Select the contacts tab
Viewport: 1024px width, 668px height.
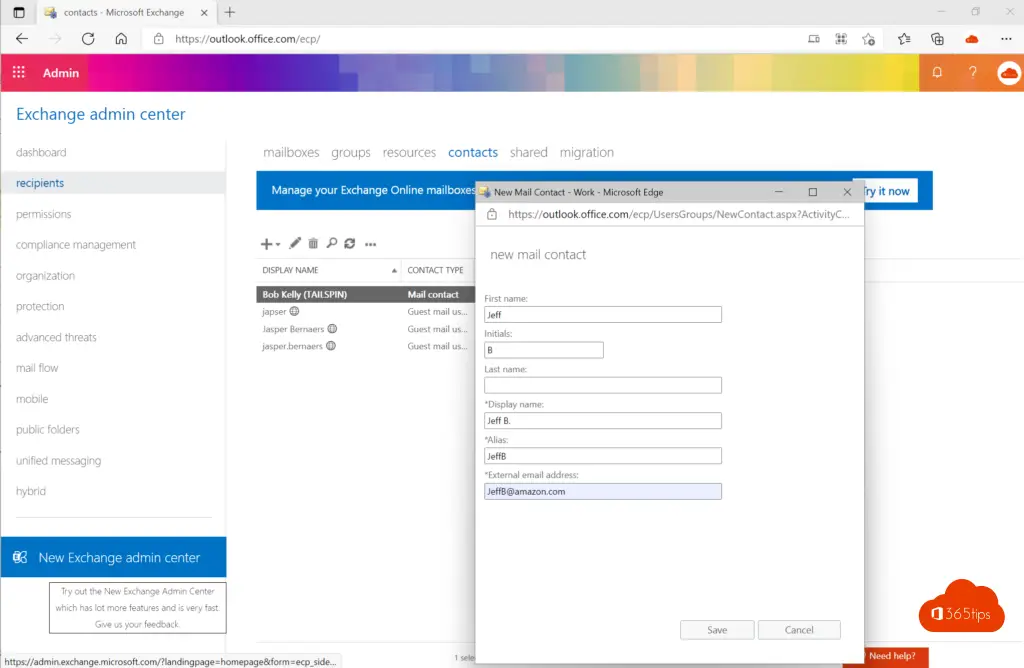coord(473,152)
